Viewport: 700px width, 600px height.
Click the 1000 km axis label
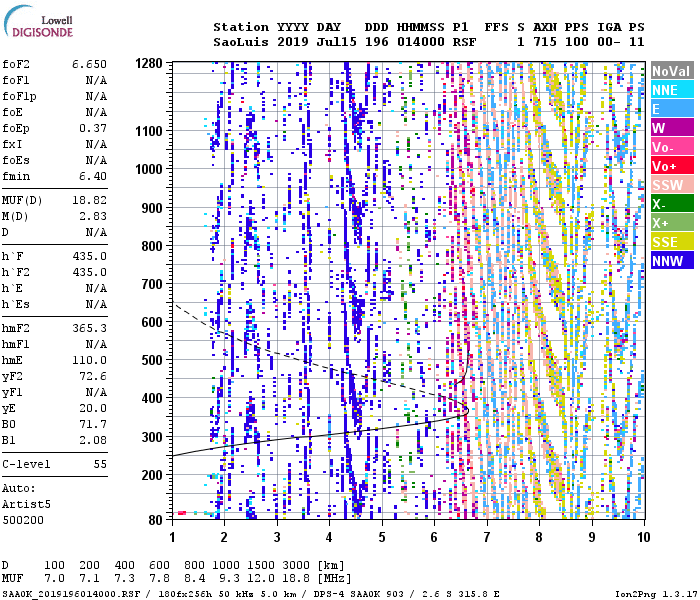149,169
